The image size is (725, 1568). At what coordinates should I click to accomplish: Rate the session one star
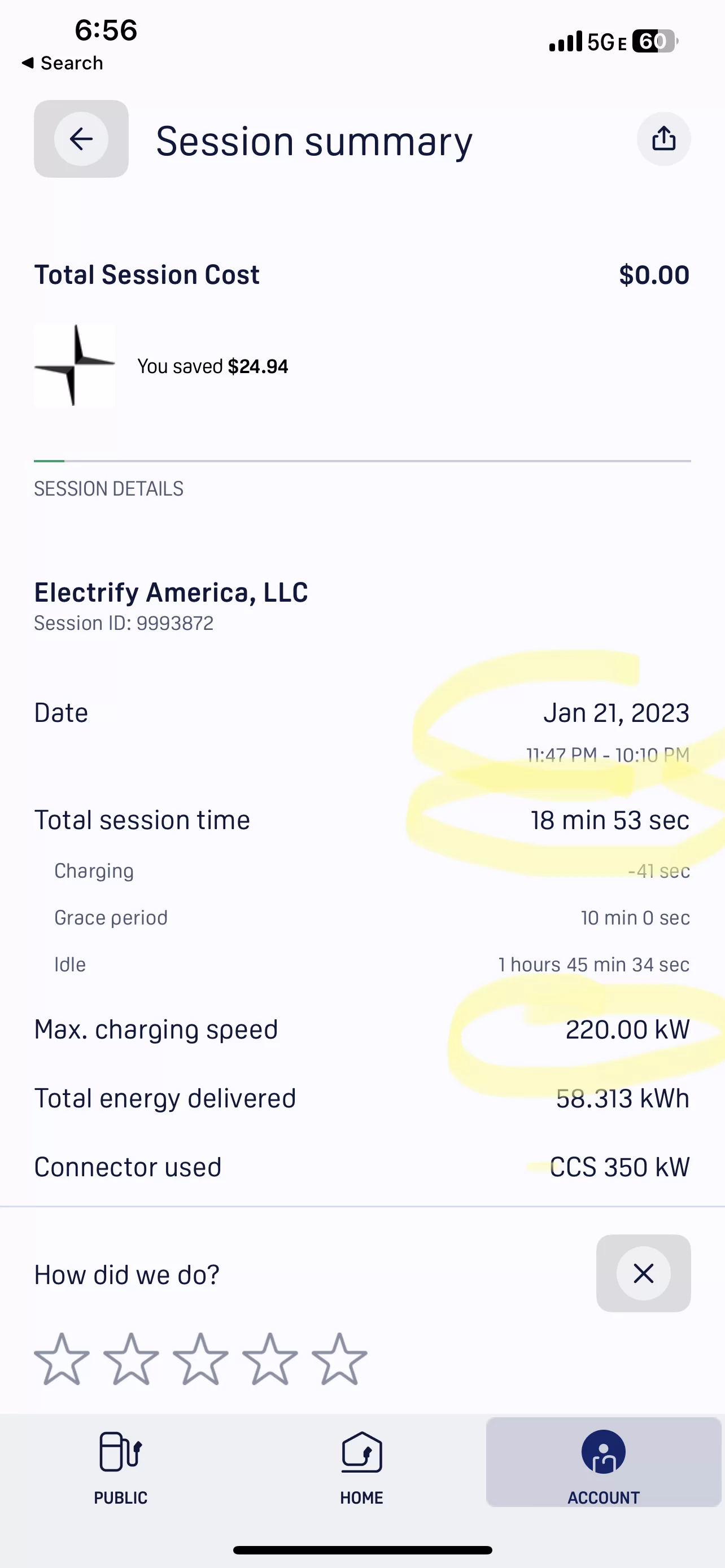[62, 1359]
